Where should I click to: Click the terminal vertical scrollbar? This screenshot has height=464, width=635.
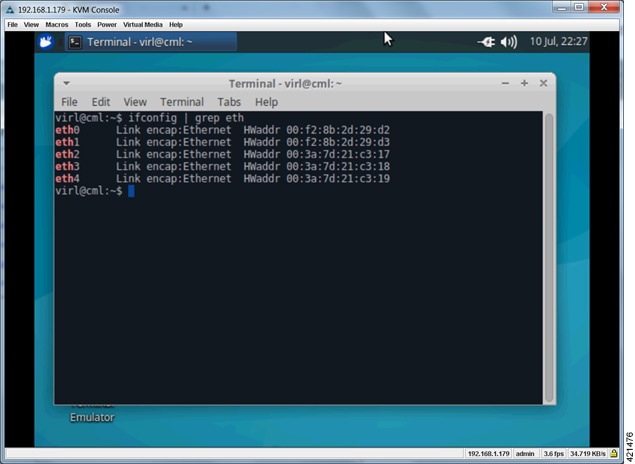pos(549,258)
